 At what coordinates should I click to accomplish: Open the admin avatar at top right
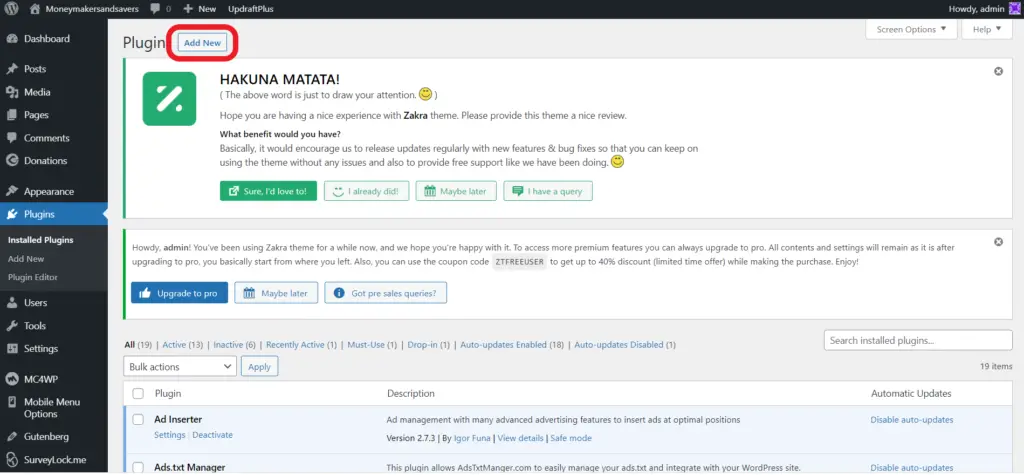1014,9
